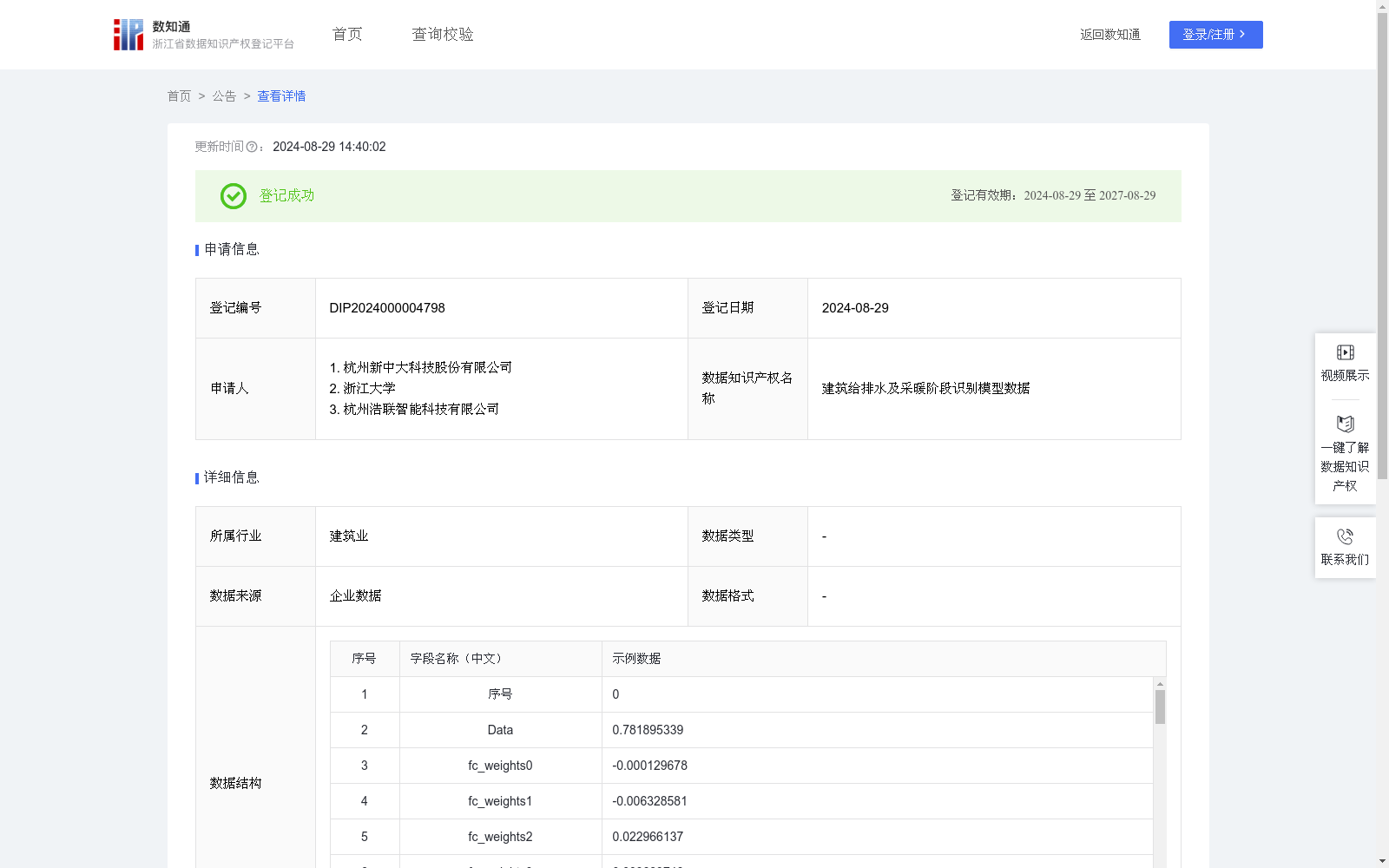This screenshot has height=868, width=1389.
Task: Click the name 建筑给排水及采暖阶段识别模型数据
Action: click(x=925, y=389)
